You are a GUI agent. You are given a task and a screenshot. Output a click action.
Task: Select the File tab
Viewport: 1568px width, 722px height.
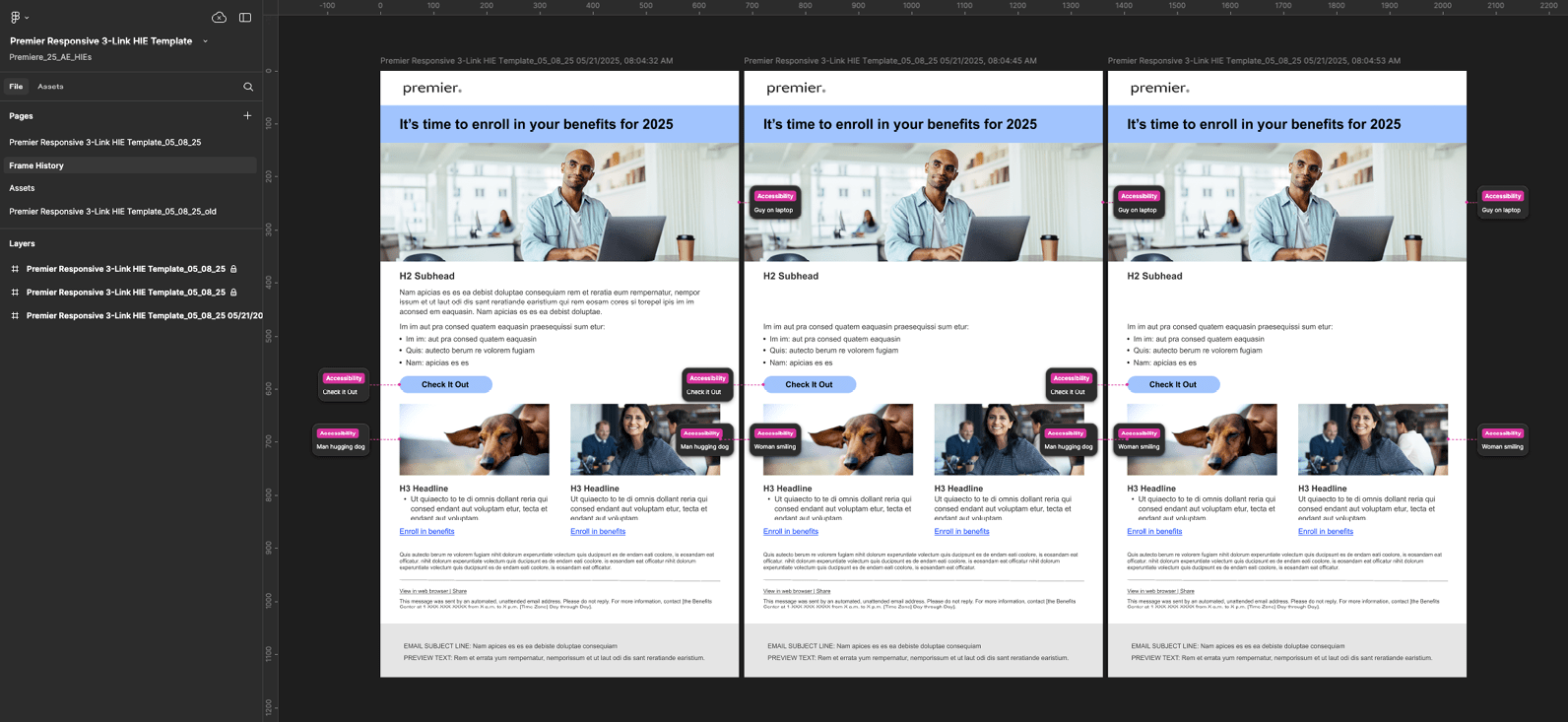pos(16,87)
